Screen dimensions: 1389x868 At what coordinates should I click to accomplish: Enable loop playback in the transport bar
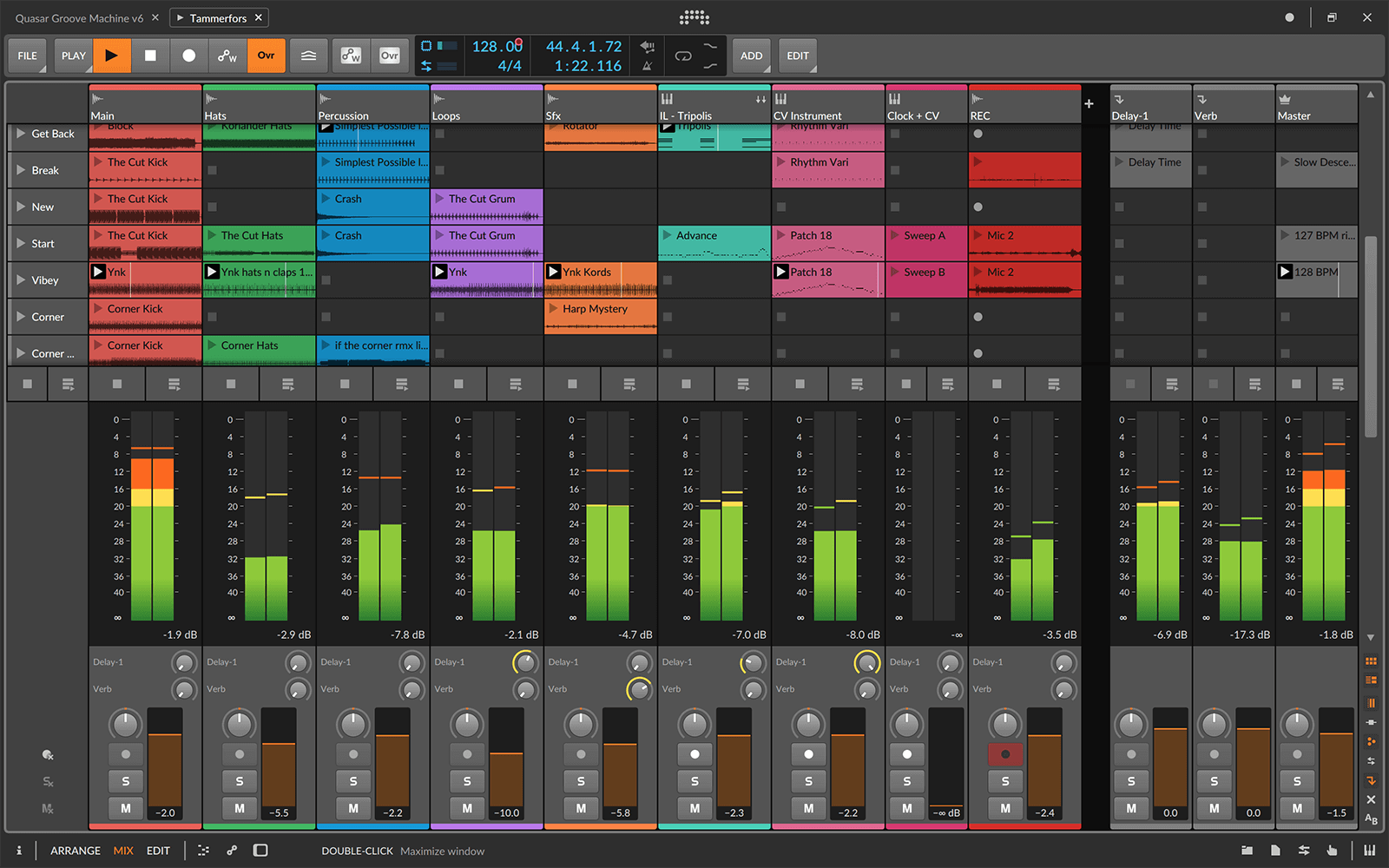tap(684, 55)
